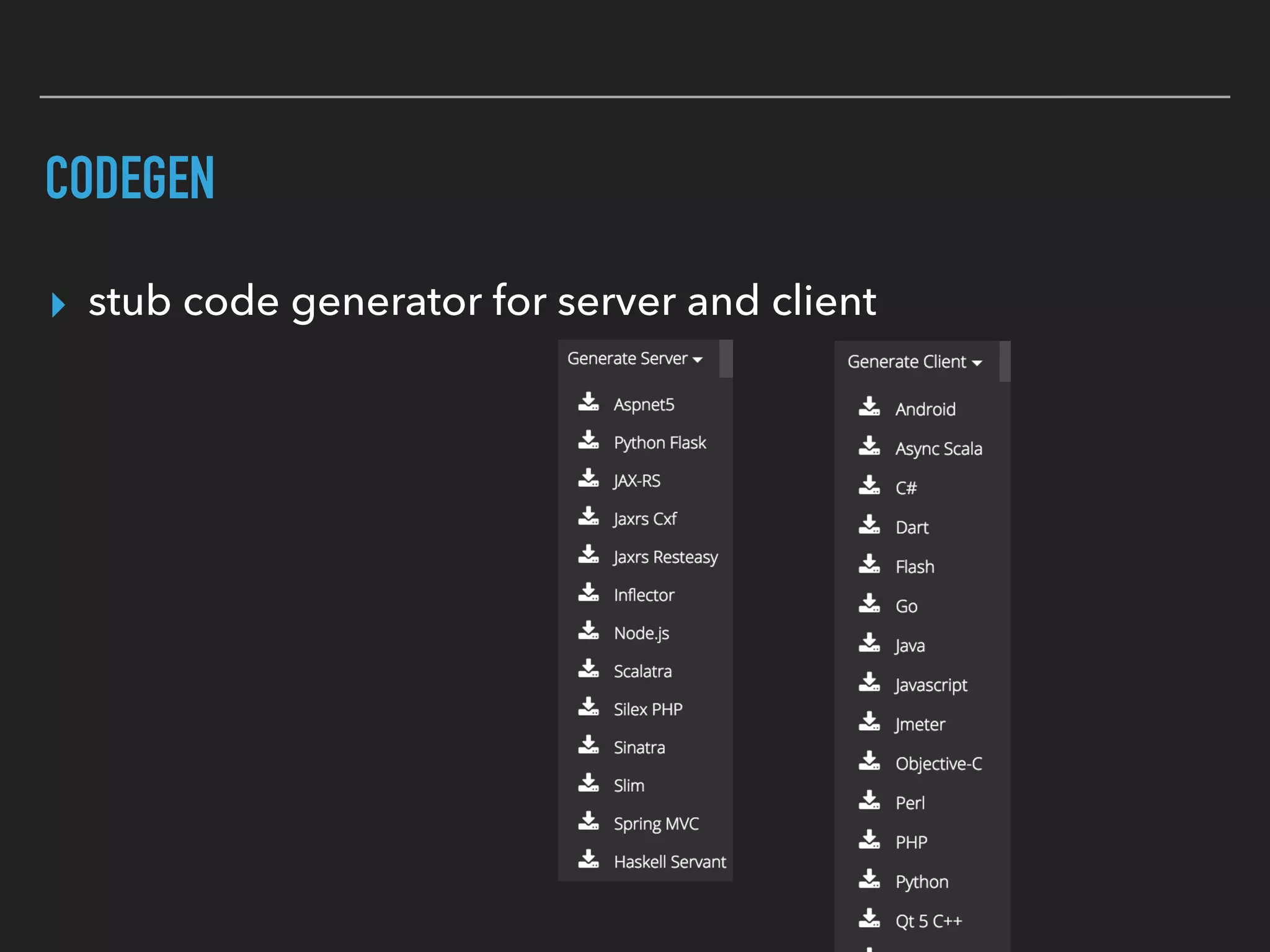Click the download icon next to Slim
The height and width of the screenshot is (952, 1270).
pyautogui.click(x=588, y=783)
